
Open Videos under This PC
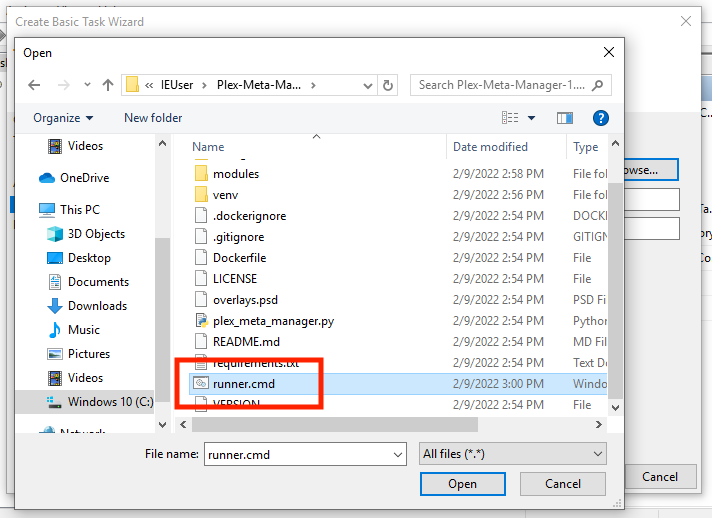click(x=75, y=378)
